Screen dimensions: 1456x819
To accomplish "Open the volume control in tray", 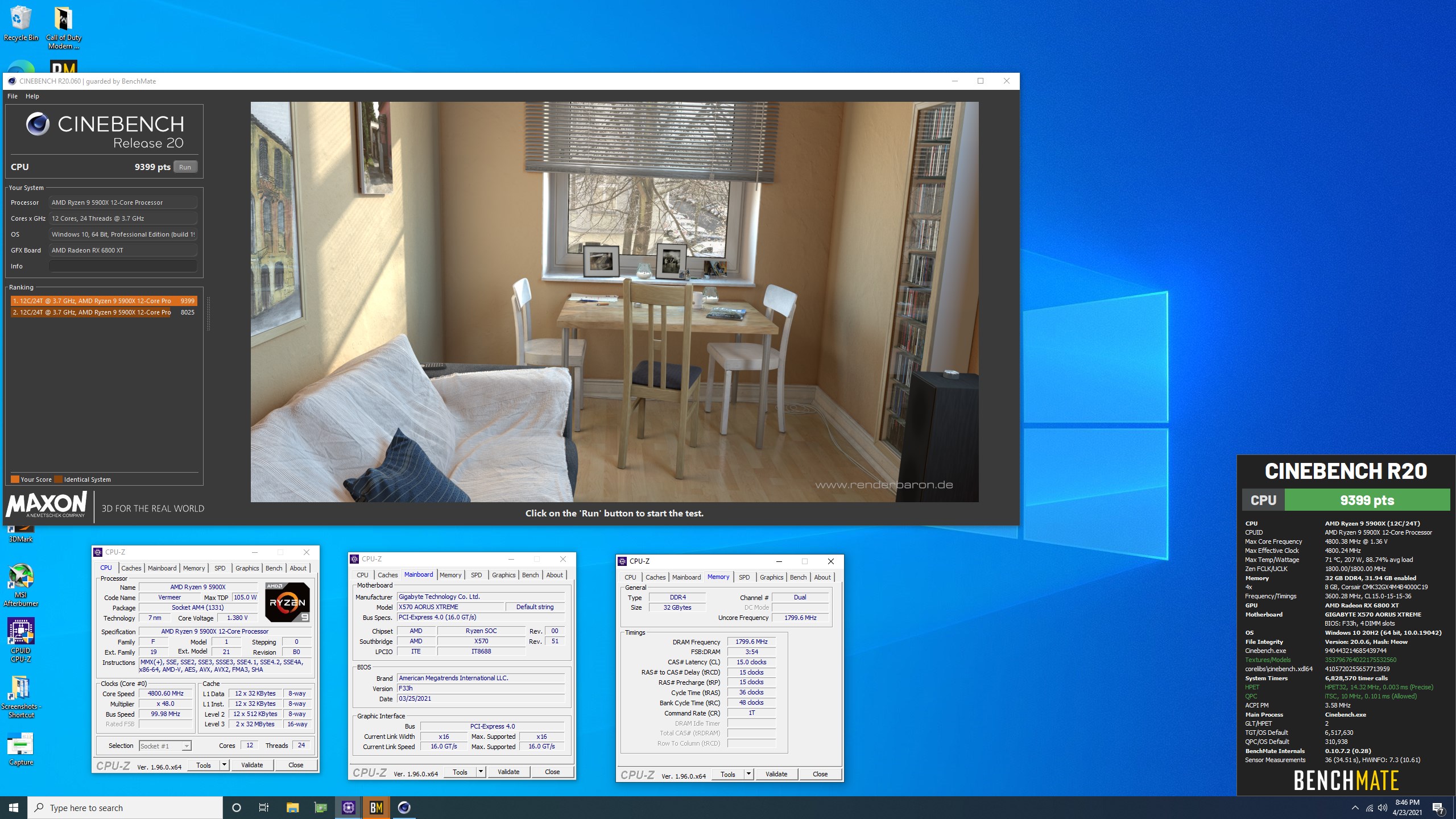I will [1382, 808].
